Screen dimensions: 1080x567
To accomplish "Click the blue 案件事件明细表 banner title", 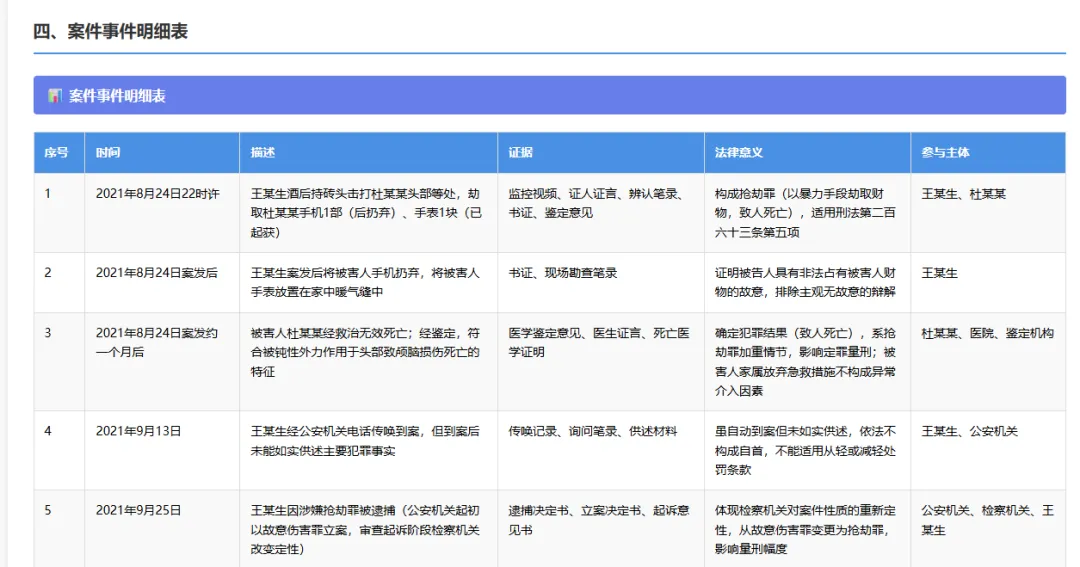I will [x=117, y=96].
